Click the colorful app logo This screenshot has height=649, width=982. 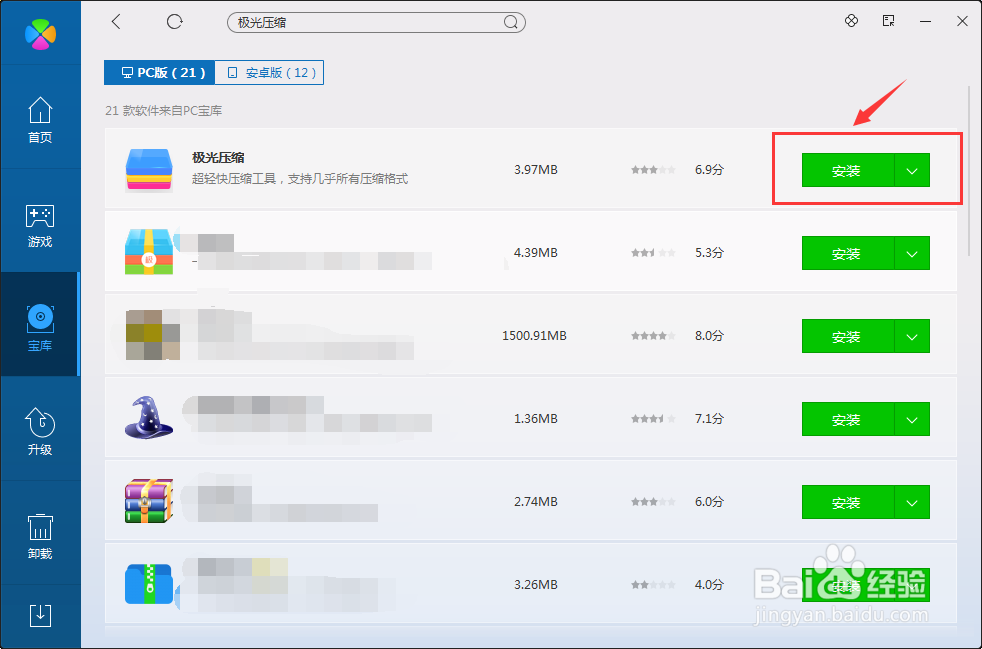pyautogui.click(x=40, y=34)
